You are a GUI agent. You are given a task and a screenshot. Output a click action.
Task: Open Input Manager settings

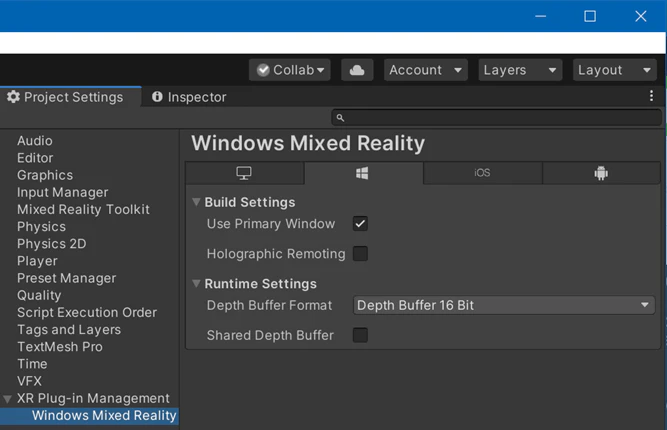[63, 192]
